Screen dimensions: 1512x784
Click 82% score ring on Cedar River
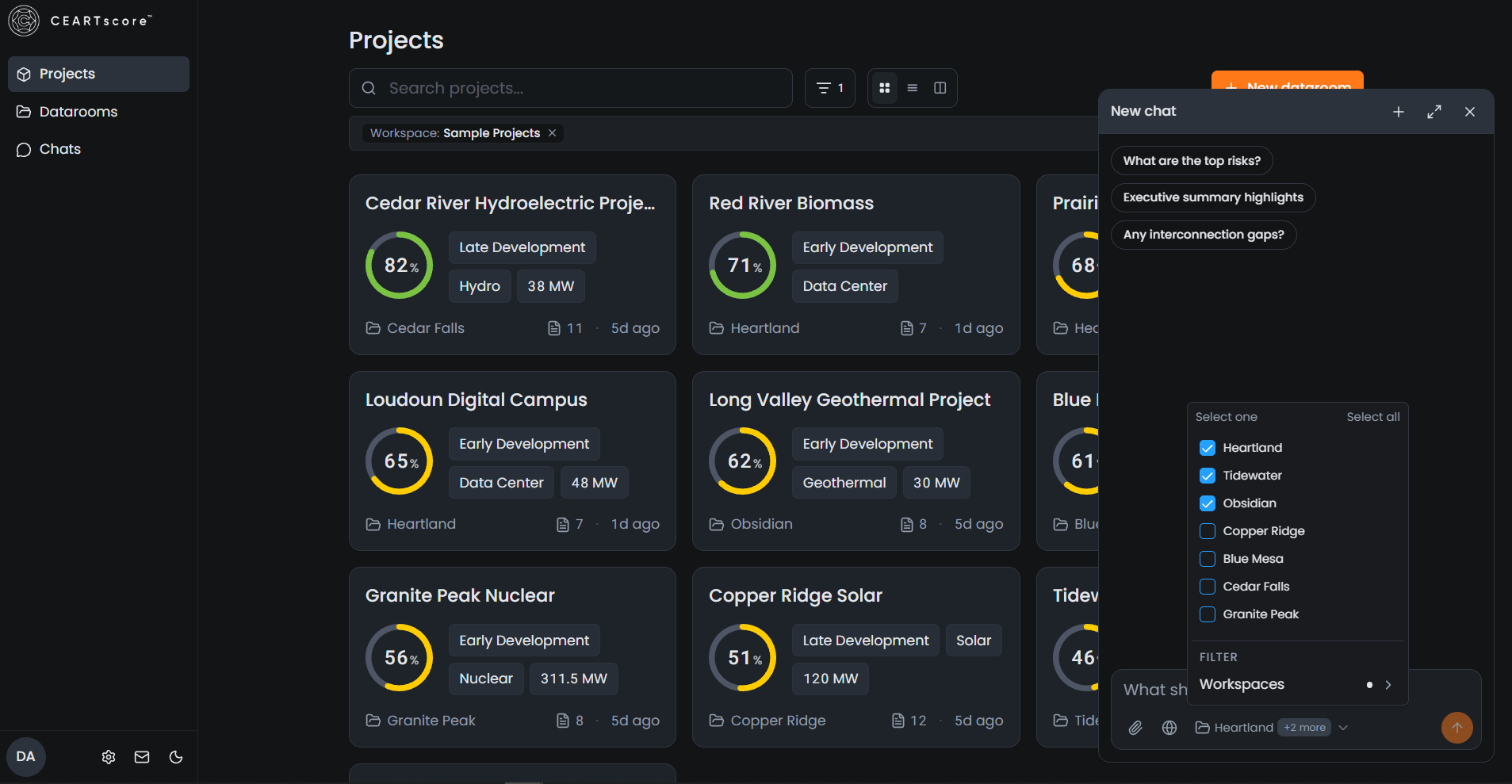pyautogui.click(x=400, y=265)
